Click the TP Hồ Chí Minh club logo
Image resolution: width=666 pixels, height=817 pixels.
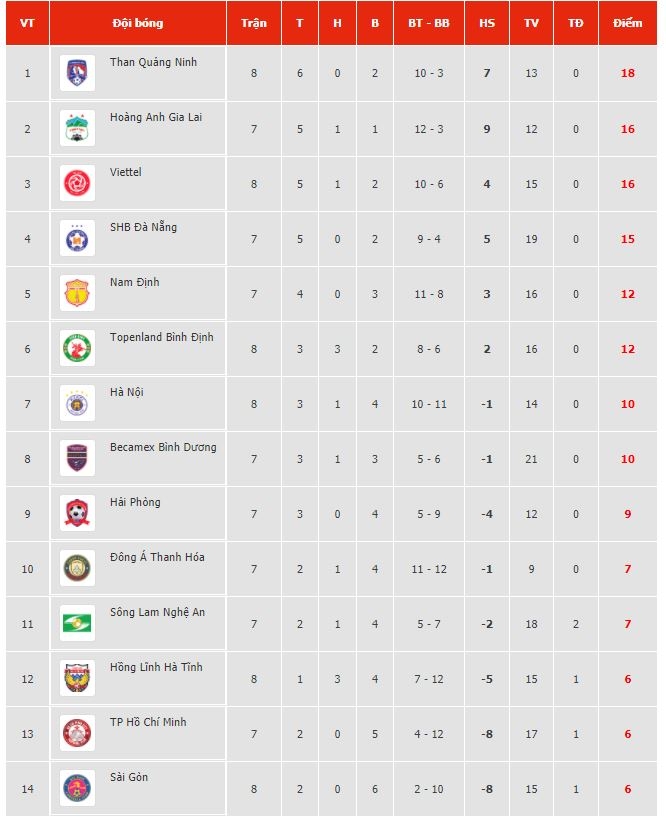click(77, 733)
